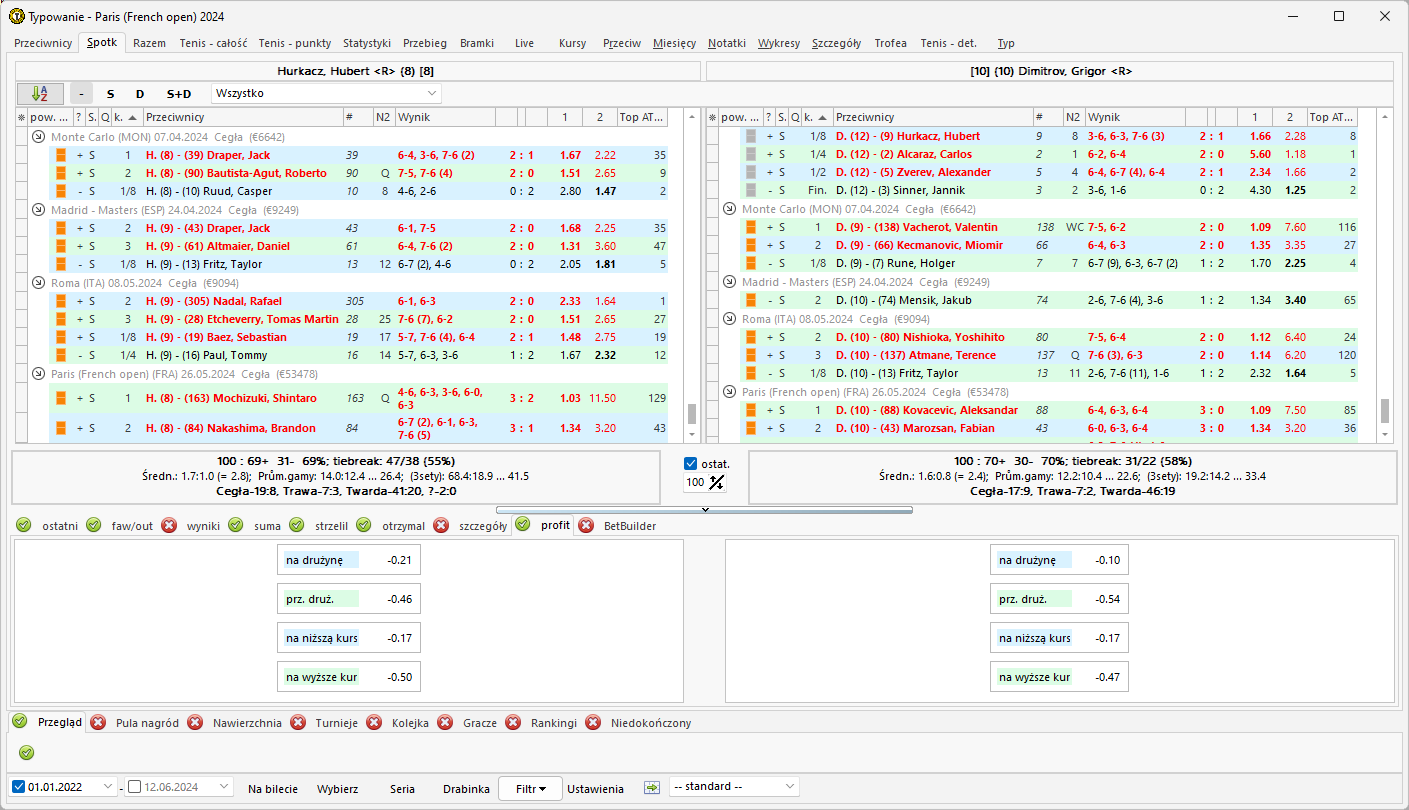Uncheck the 01.01.2022 start date checkbox
Screen dimensions: 1409x810
point(19,787)
